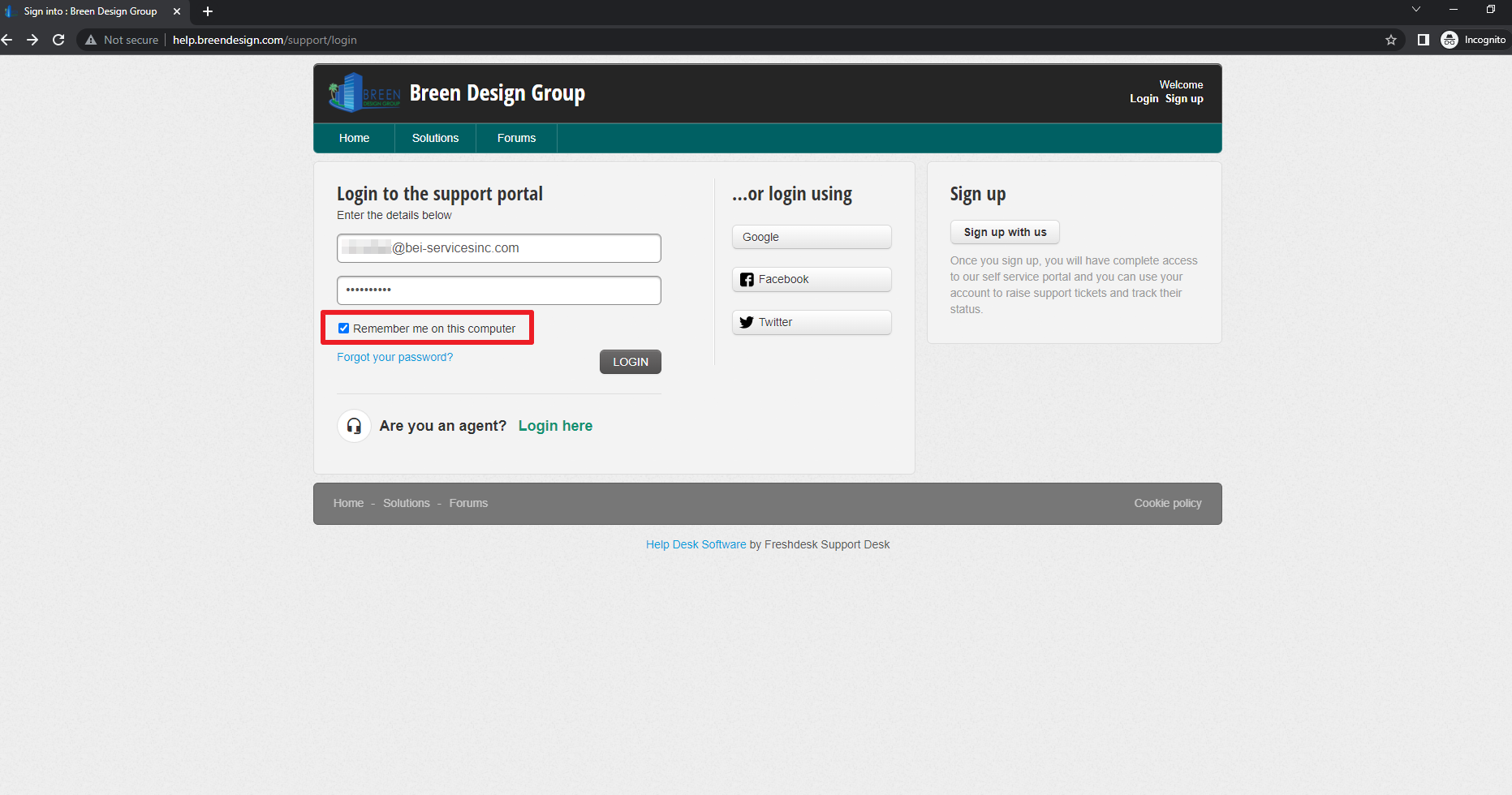Bookmark this page with star icon

tap(1391, 40)
